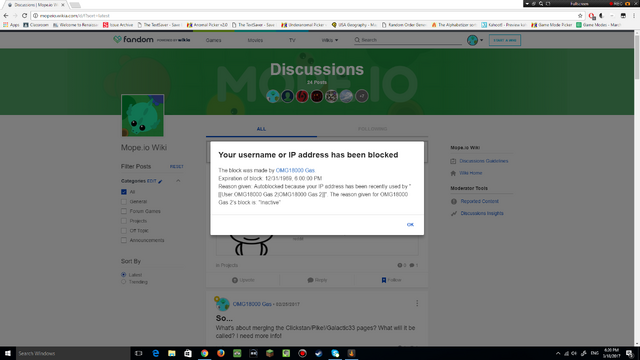
Task: Open the Apps bookmarks shortcut
Action: click(x=11, y=25)
